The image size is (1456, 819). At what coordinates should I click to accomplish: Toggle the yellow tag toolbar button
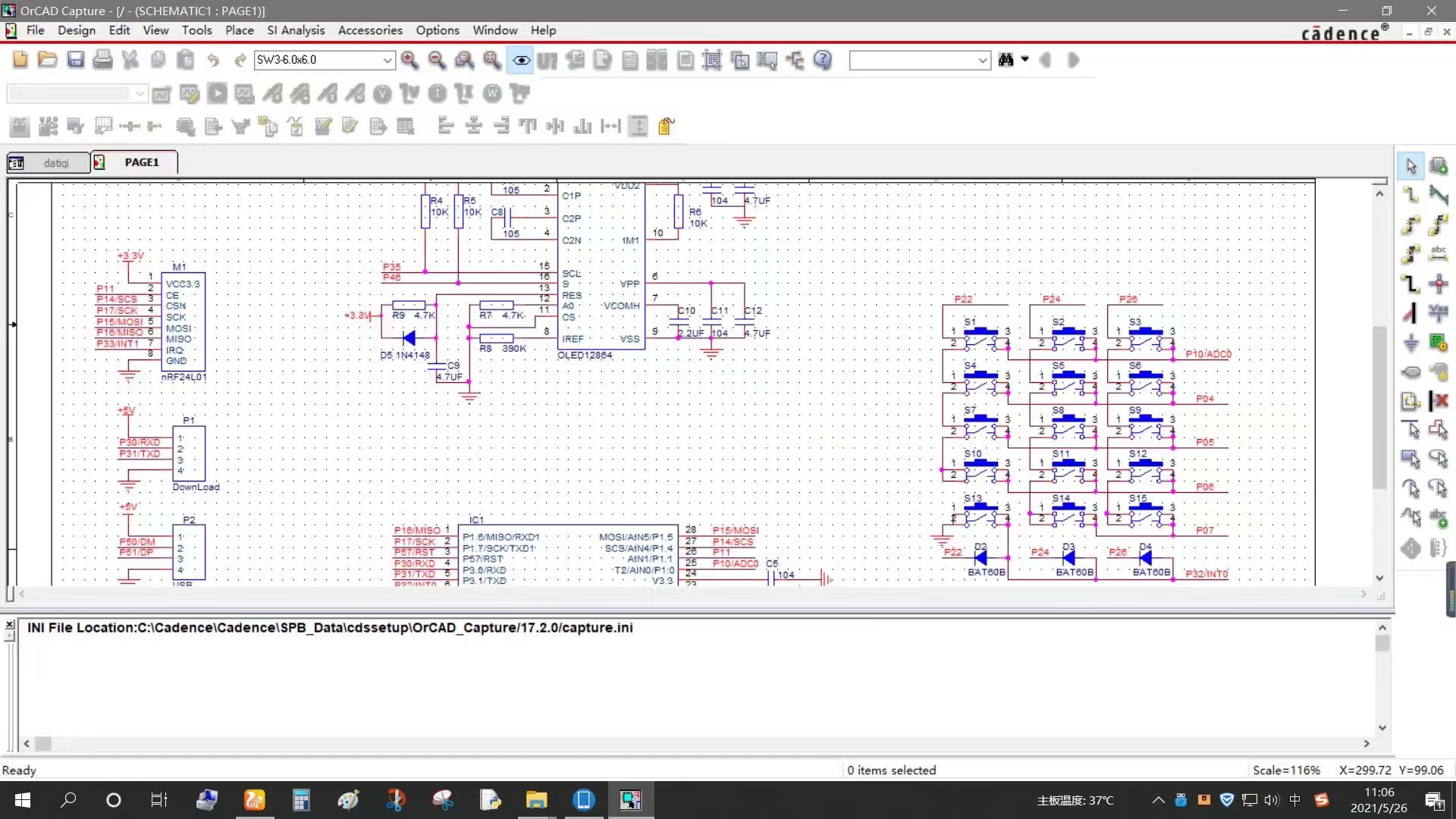click(x=666, y=127)
